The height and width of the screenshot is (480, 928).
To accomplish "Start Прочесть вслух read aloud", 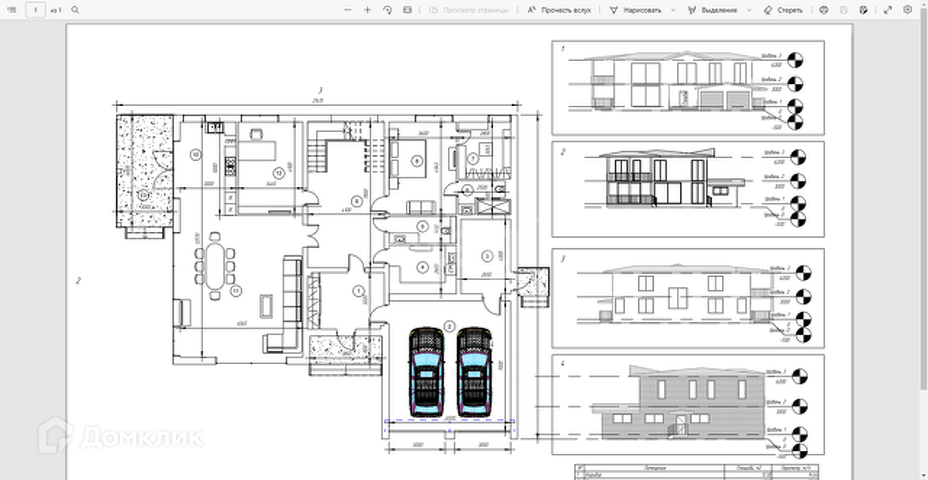I will pyautogui.click(x=559, y=10).
